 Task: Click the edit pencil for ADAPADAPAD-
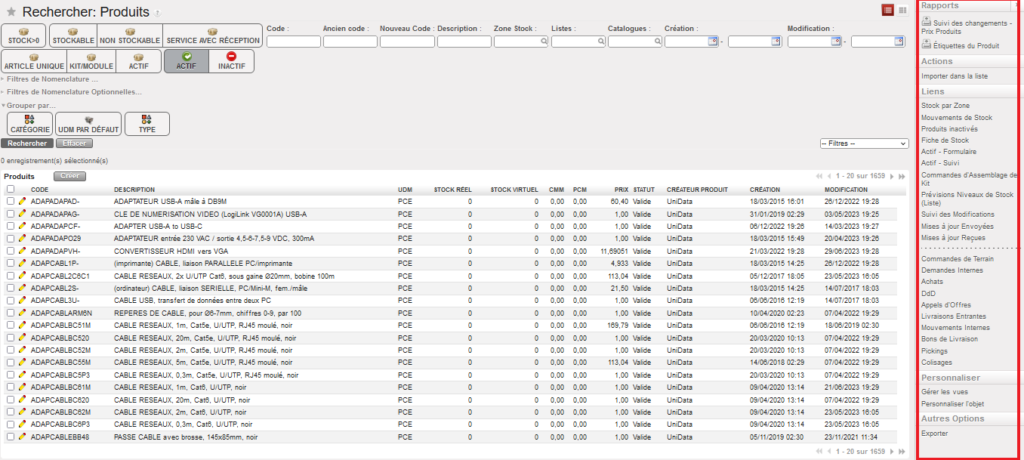coord(22,201)
